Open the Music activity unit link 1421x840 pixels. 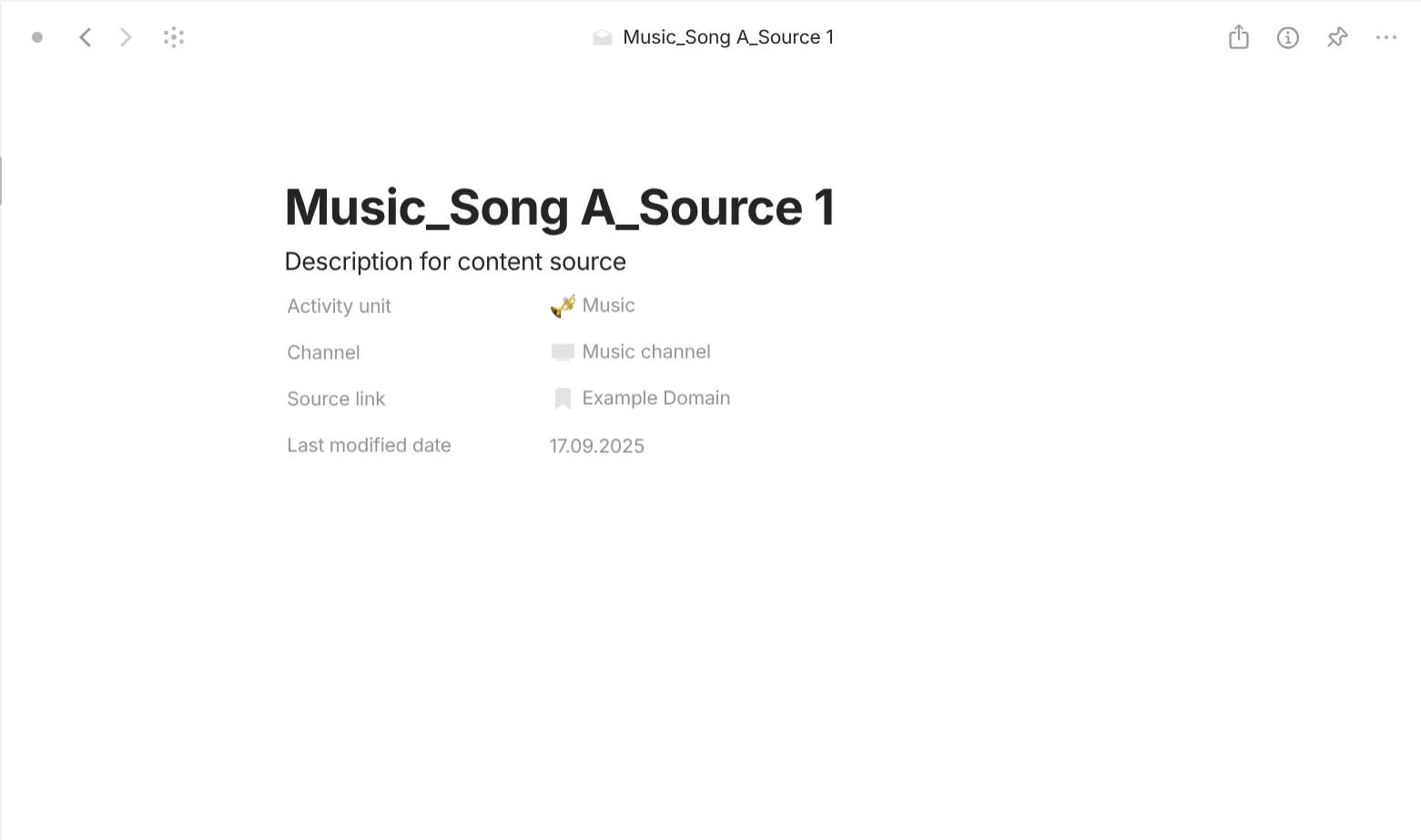click(x=608, y=306)
